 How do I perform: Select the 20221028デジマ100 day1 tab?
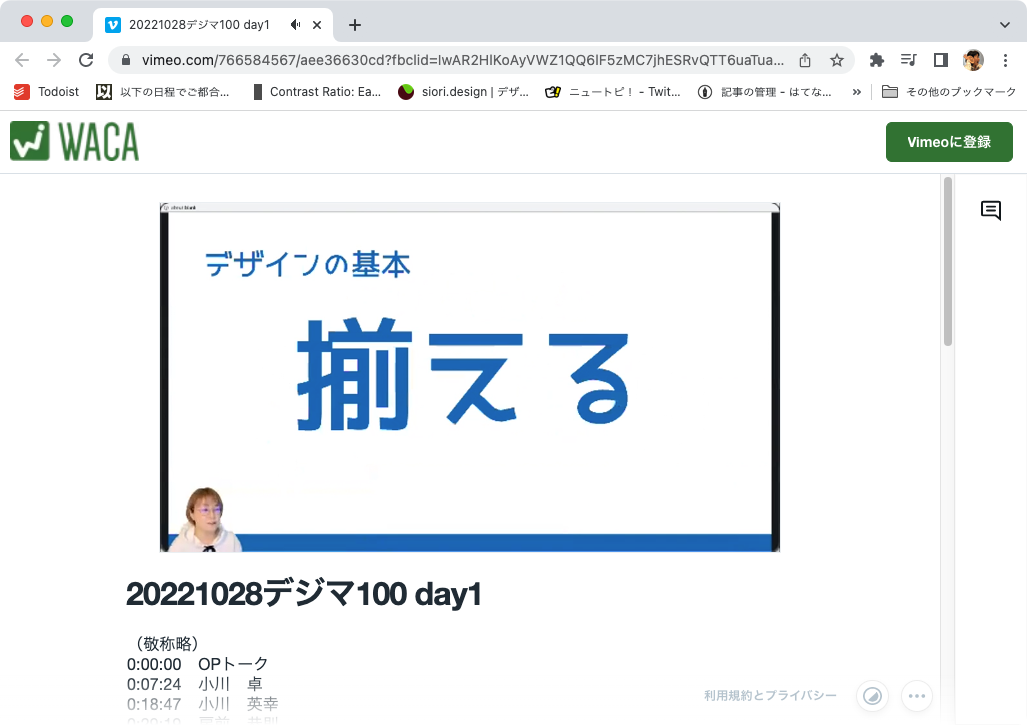[199, 25]
